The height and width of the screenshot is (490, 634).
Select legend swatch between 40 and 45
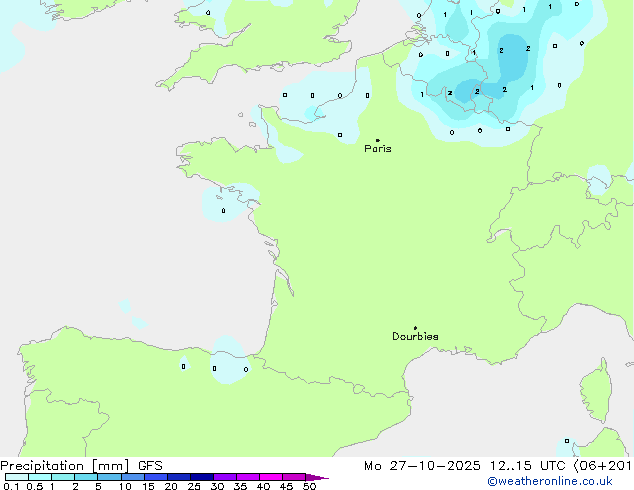click(x=271, y=477)
